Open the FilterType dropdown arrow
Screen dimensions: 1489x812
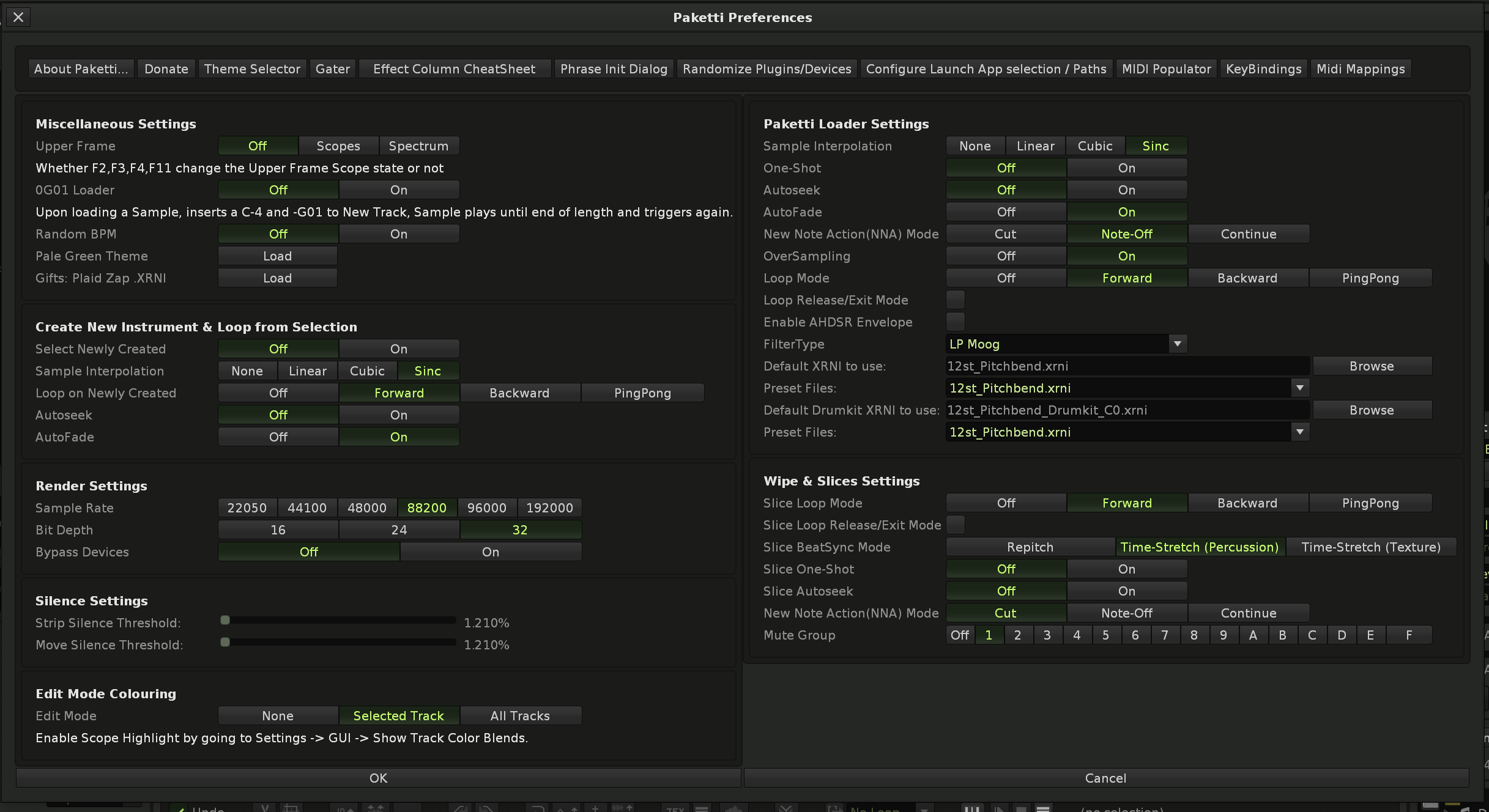[x=1177, y=344]
